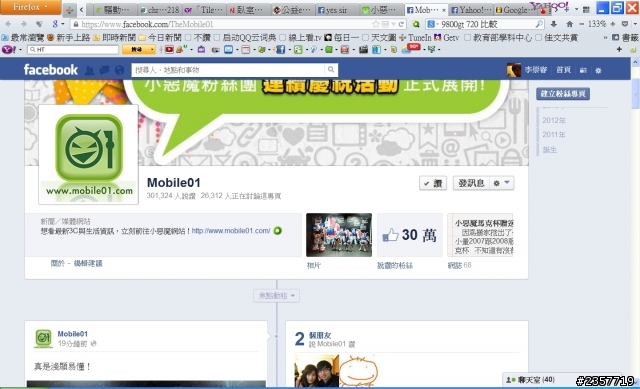The image size is (640, 389).
Task: Click the Facebook search magnifier button
Action: [x=331, y=70]
